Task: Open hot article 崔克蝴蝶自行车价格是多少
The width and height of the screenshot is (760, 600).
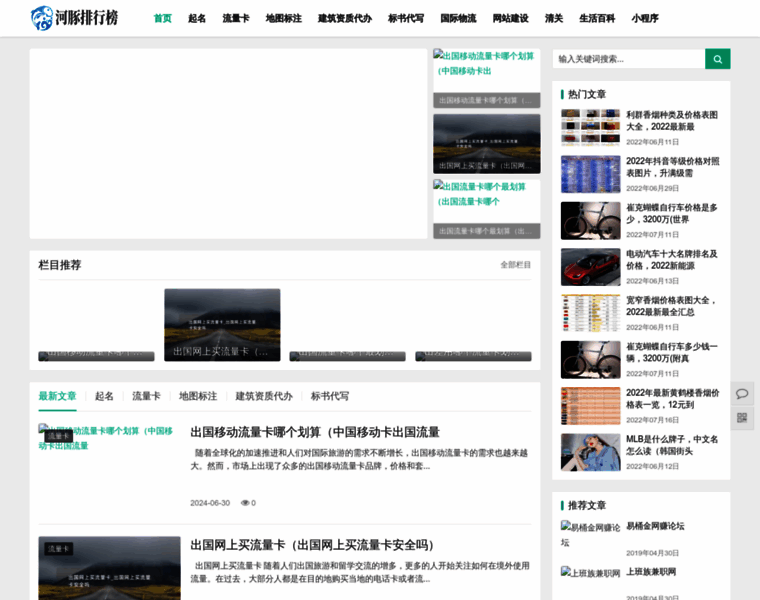Action: 672,213
